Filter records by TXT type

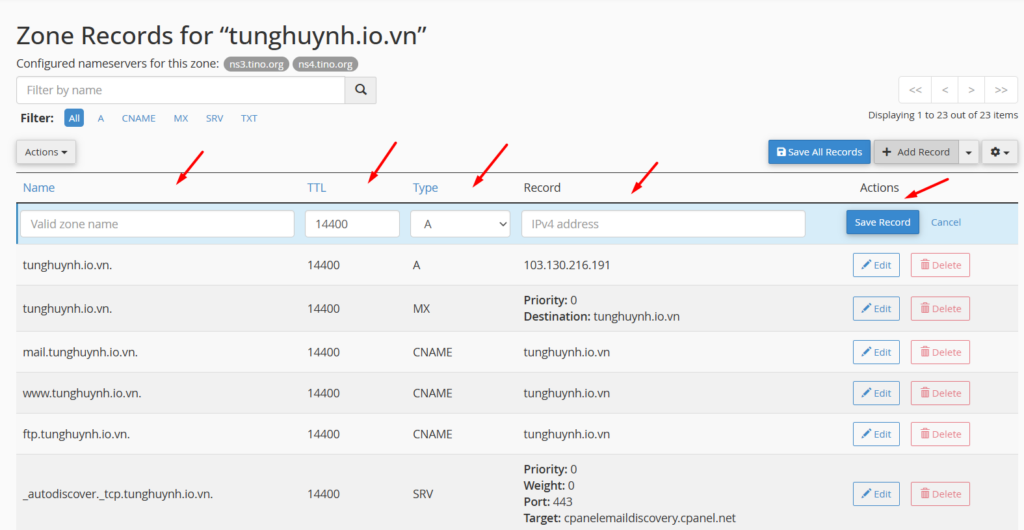(249, 118)
